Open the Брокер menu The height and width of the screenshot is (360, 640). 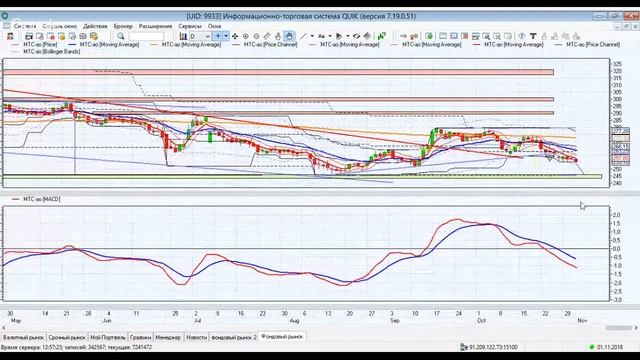pos(123,26)
